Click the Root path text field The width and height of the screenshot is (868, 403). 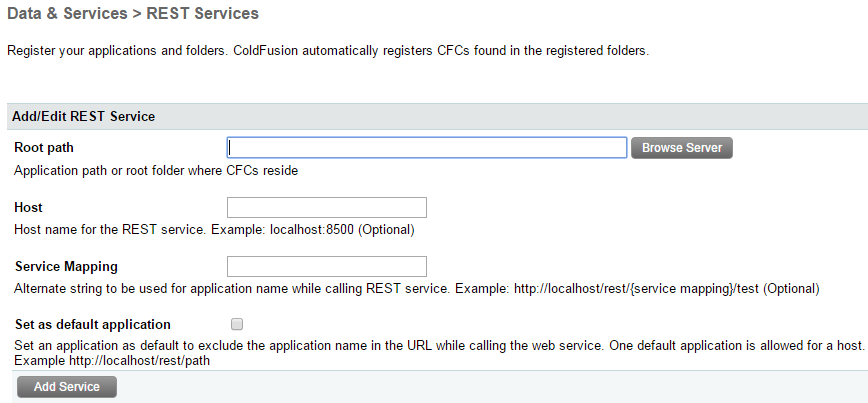click(x=427, y=148)
